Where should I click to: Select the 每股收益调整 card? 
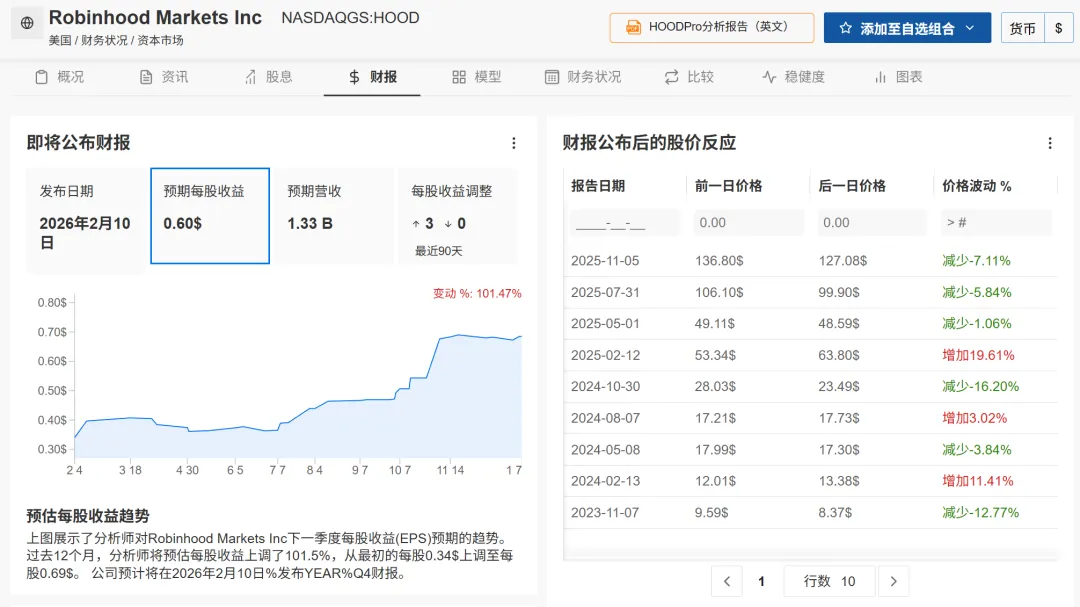[x=457, y=216]
